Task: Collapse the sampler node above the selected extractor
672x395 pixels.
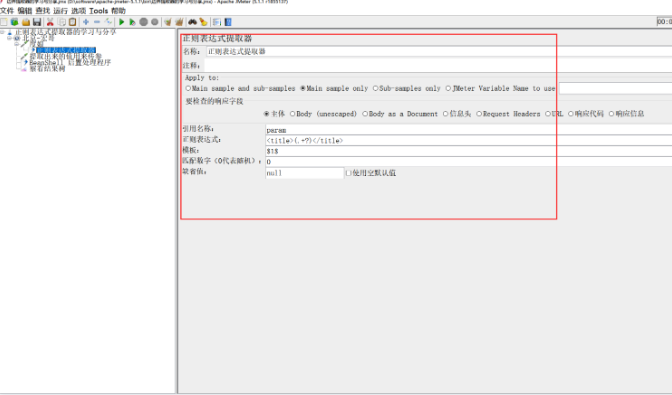Action: tap(17, 44)
